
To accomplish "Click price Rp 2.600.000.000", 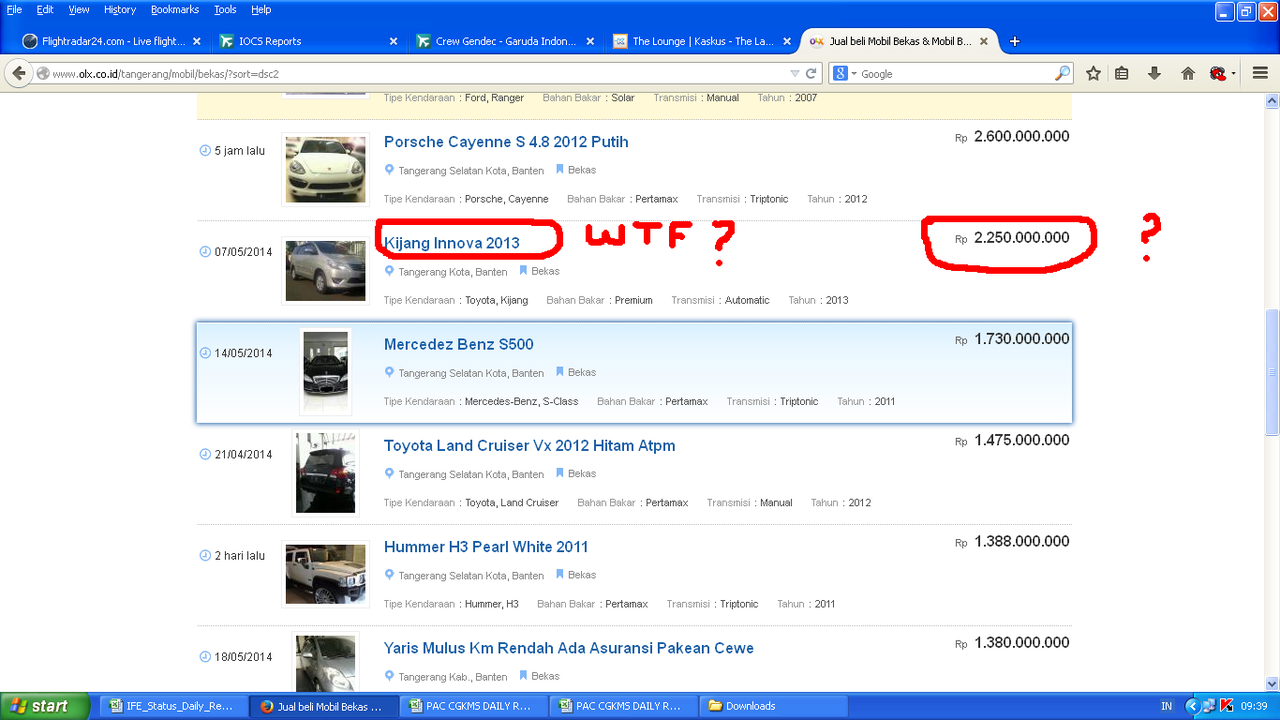I will point(1012,137).
